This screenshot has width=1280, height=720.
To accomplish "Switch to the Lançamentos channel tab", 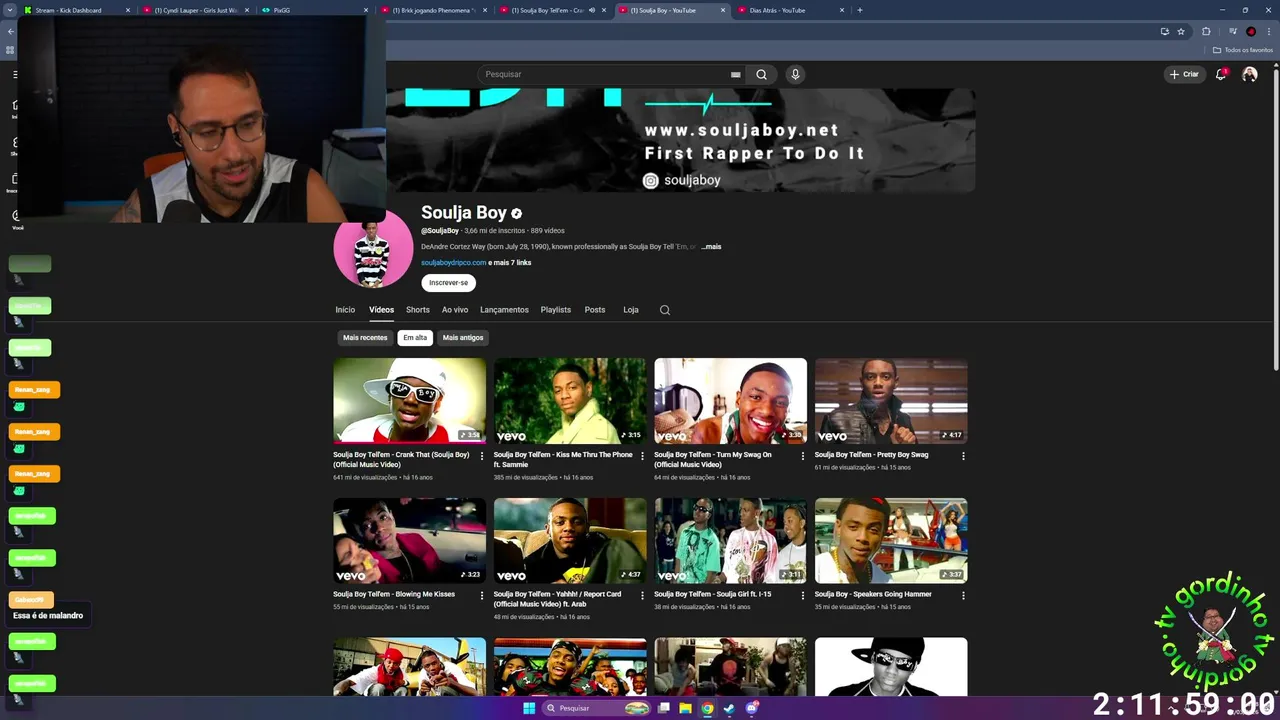I will 504,310.
